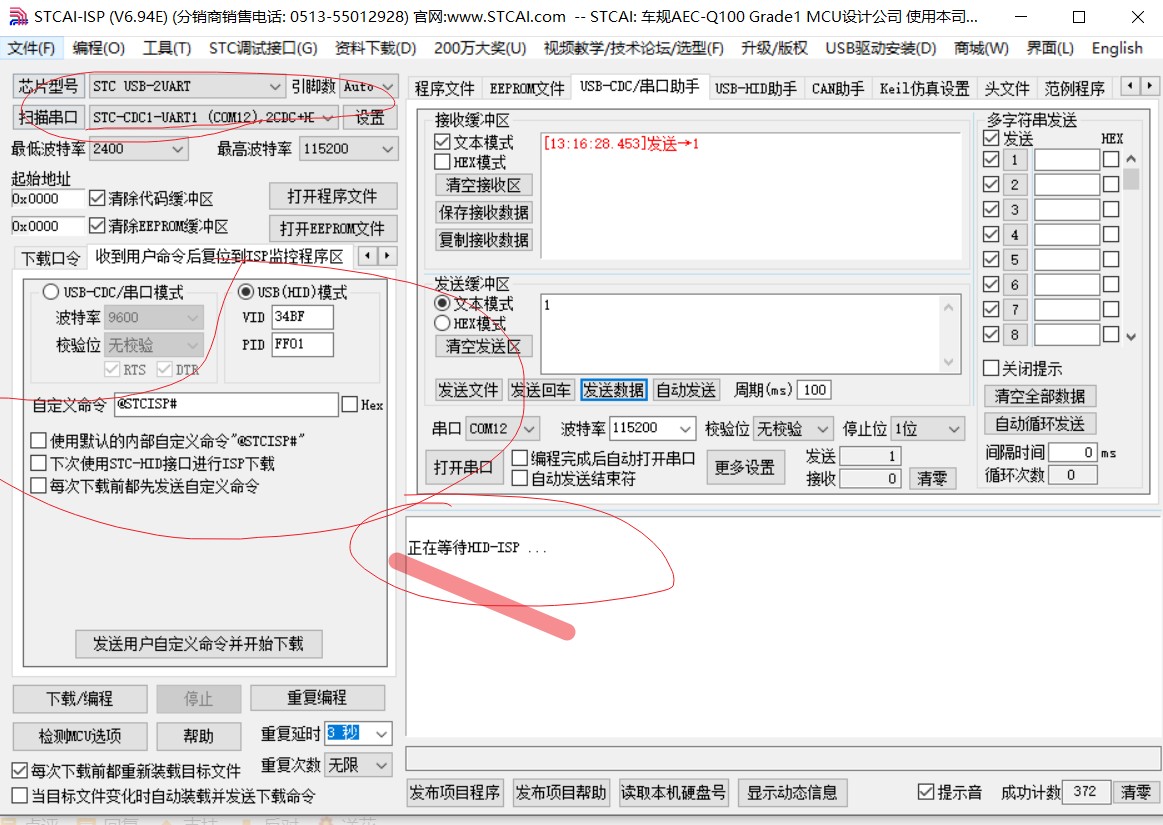Toggle 关闭提示 checkbox
1163x825 pixels.
(x=991, y=368)
